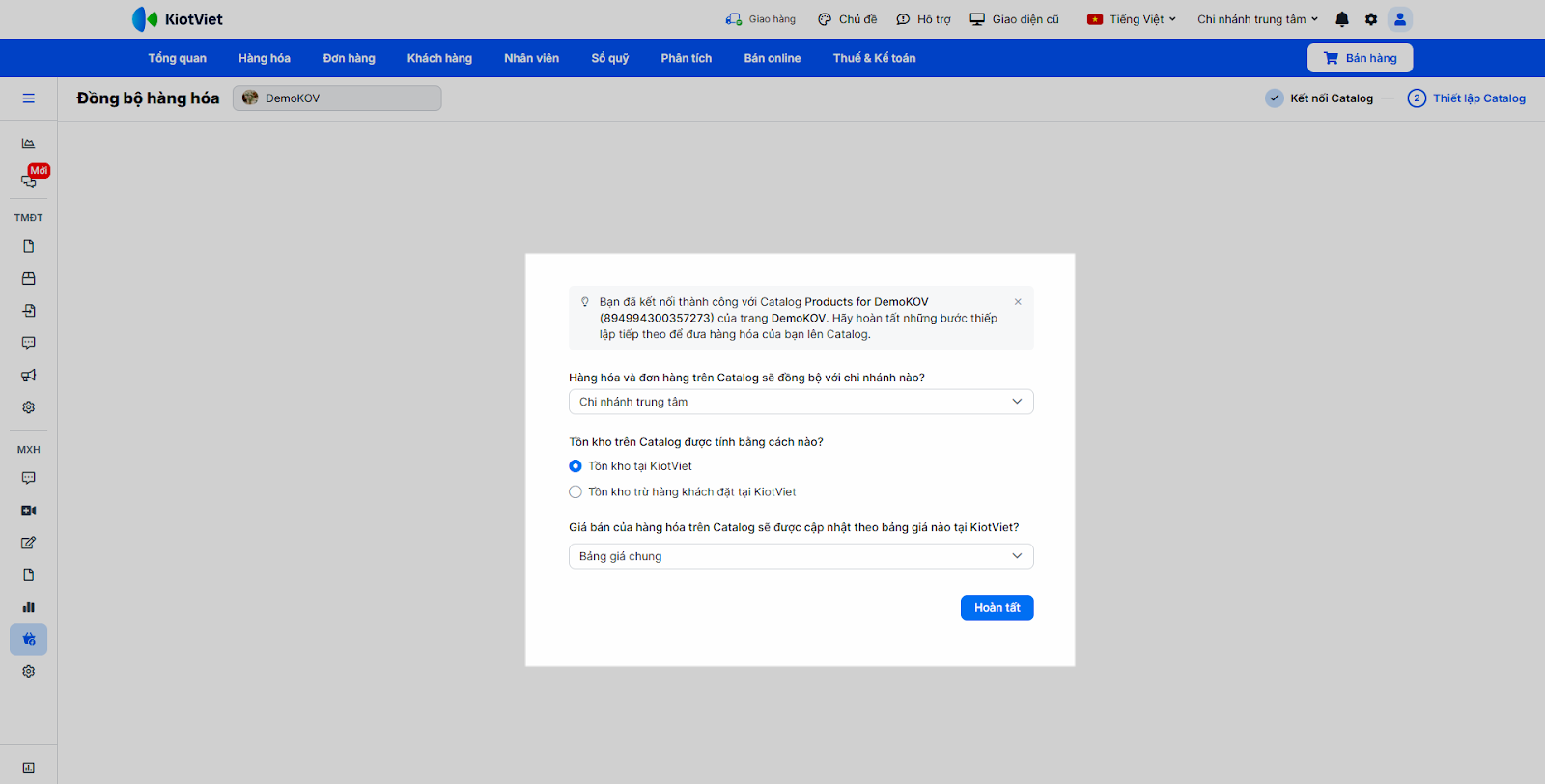Select the "Kết nối Catalog" step
Viewport: 1545px width, 784px height.
(1319, 98)
